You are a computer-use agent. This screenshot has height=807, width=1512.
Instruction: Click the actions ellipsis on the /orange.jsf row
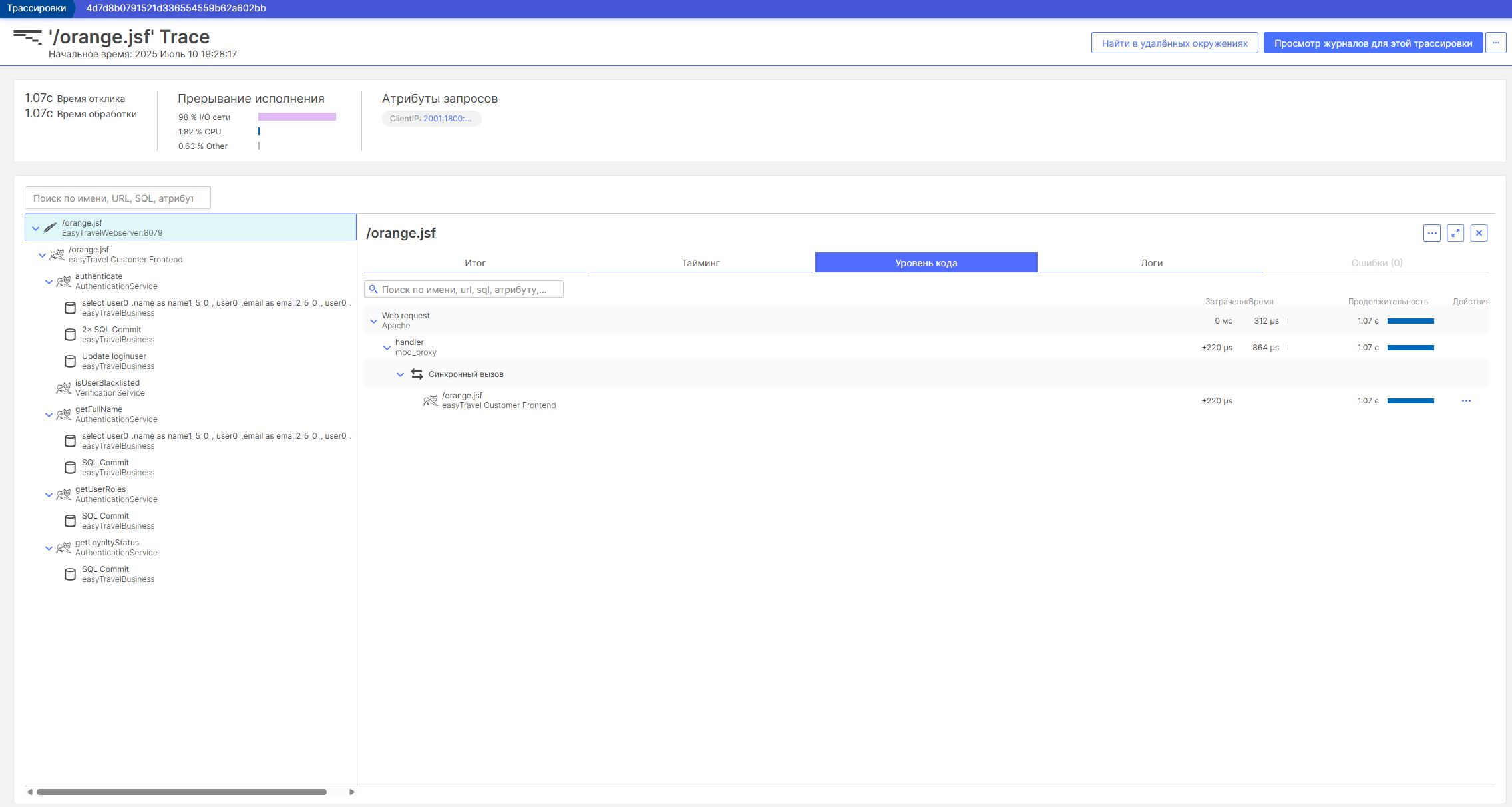(1466, 401)
